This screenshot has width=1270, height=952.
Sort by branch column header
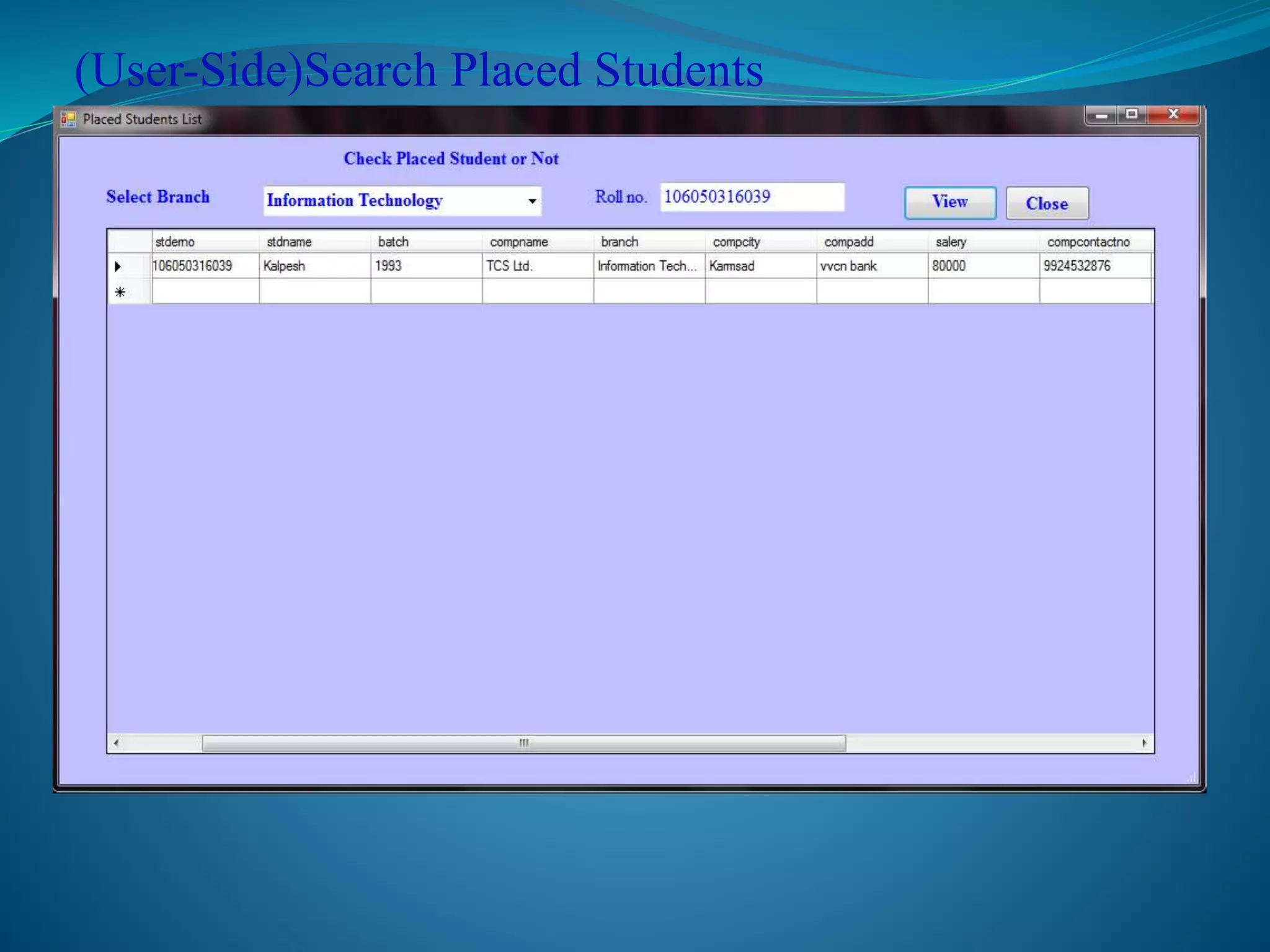(649, 242)
